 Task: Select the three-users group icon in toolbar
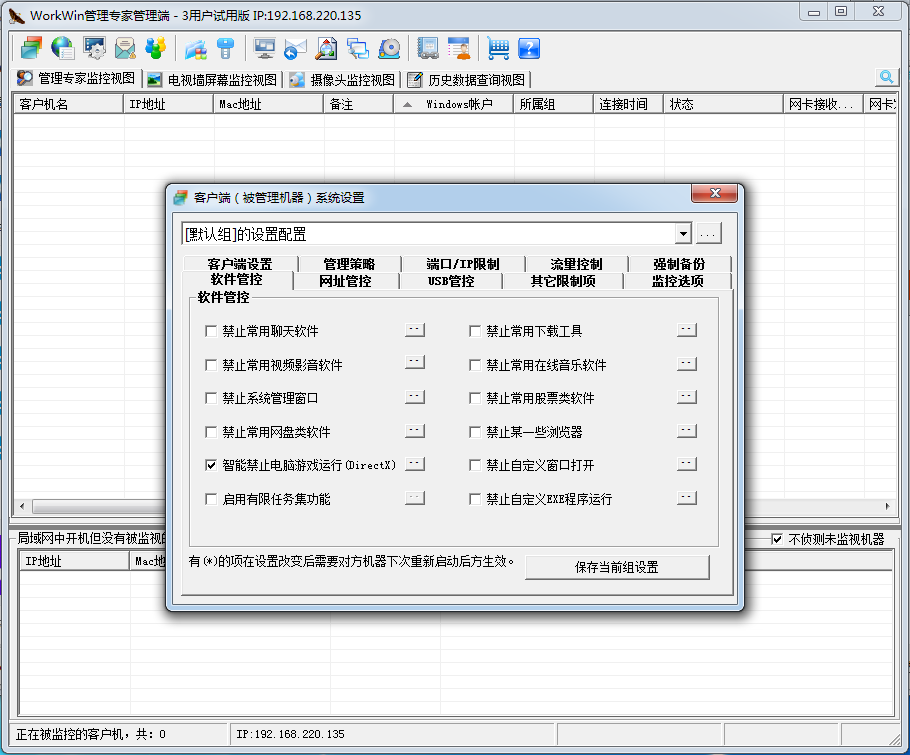coord(158,48)
